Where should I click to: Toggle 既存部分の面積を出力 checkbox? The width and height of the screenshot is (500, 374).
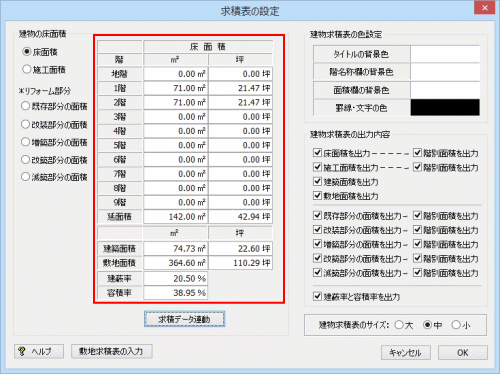point(317,216)
